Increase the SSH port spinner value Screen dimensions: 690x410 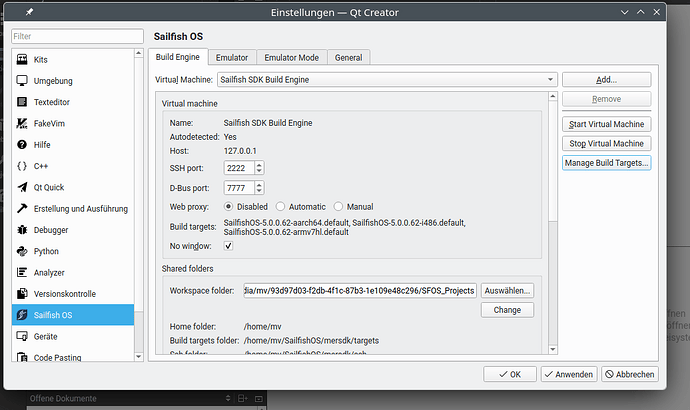(x=260, y=164)
